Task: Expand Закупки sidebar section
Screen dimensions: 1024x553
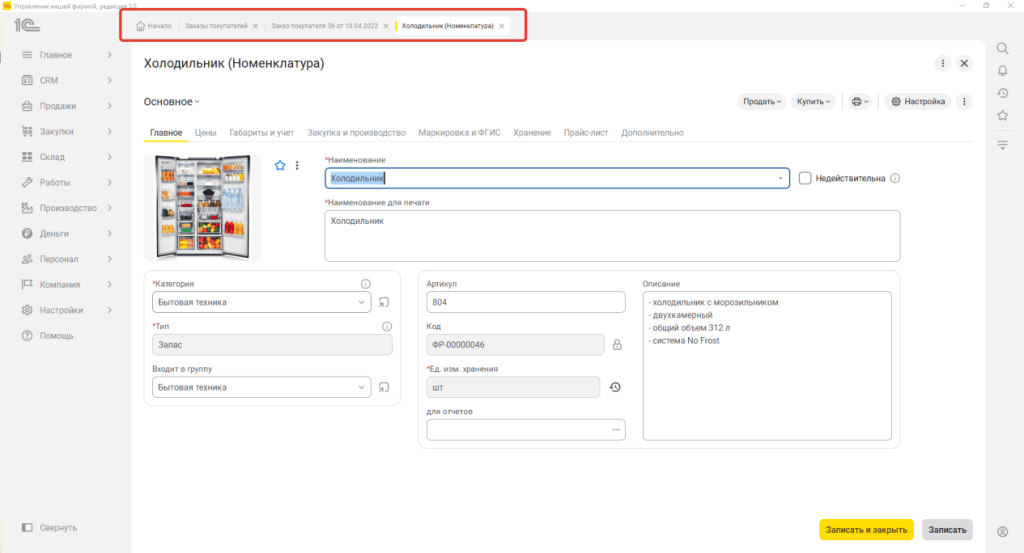Action: click(x=67, y=131)
